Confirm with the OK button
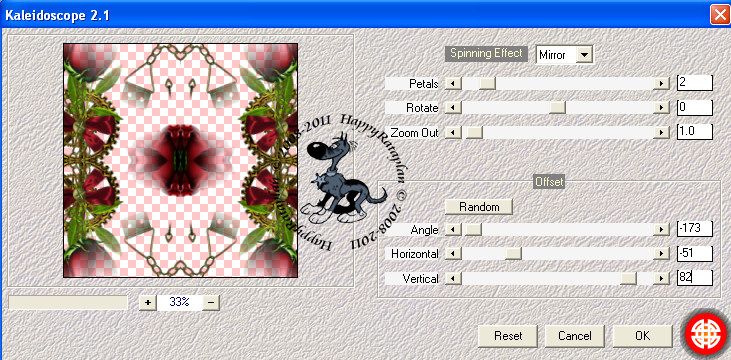The width and height of the screenshot is (731, 360). (642, 336)
